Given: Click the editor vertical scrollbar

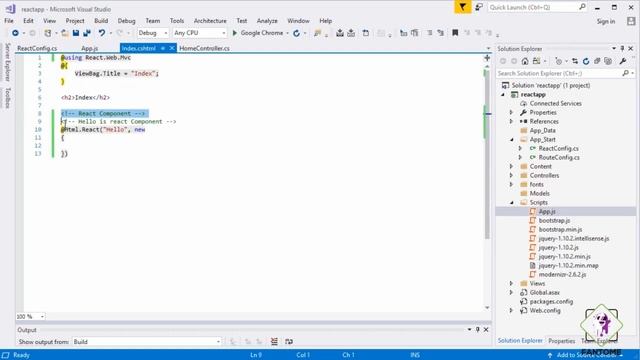Looking at the screenshot, I should [487, 154].
